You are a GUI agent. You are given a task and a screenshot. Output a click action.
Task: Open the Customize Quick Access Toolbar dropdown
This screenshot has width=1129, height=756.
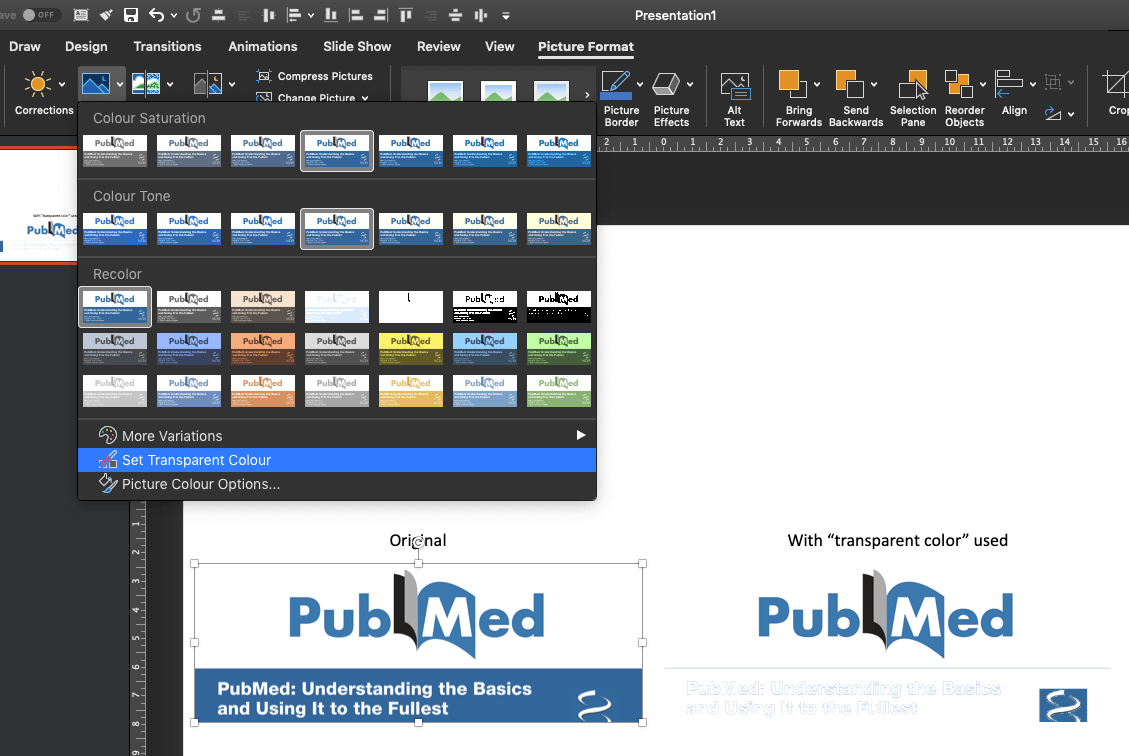pos(505,15)
